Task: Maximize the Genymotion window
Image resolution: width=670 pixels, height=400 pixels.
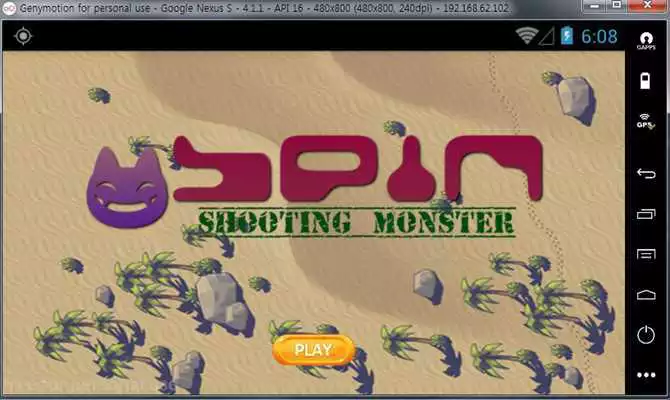Action: click(617, 5)
